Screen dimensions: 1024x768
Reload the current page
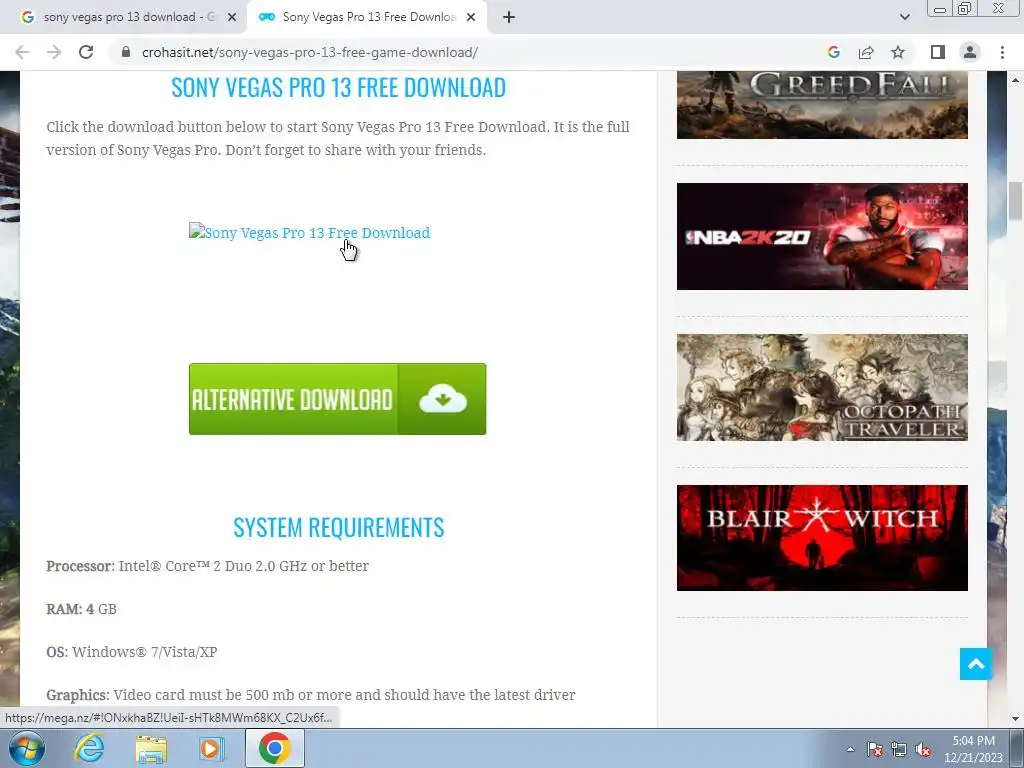pyautogui.click(x=86, y=52)
